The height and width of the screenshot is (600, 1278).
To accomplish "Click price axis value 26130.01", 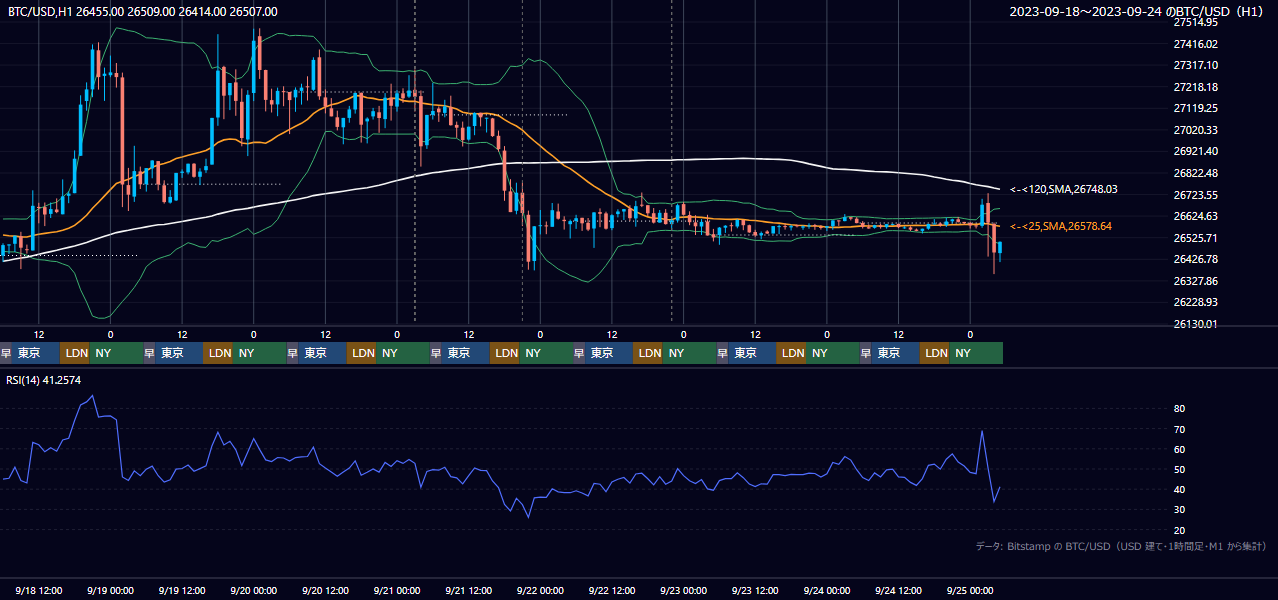I will 1195,324.
